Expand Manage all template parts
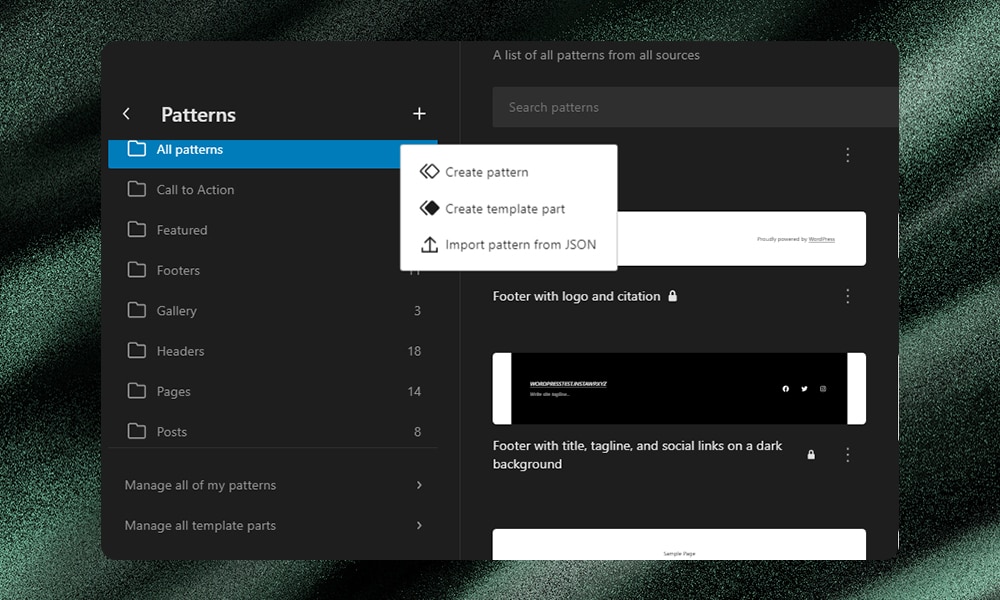The width and height of the screenshot is (1000, 600). 273,525
